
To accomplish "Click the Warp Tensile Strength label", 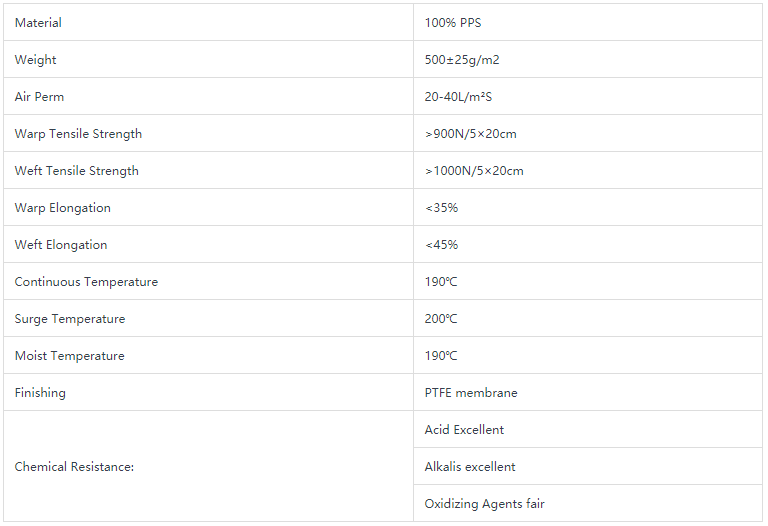I will pos(78,134).
